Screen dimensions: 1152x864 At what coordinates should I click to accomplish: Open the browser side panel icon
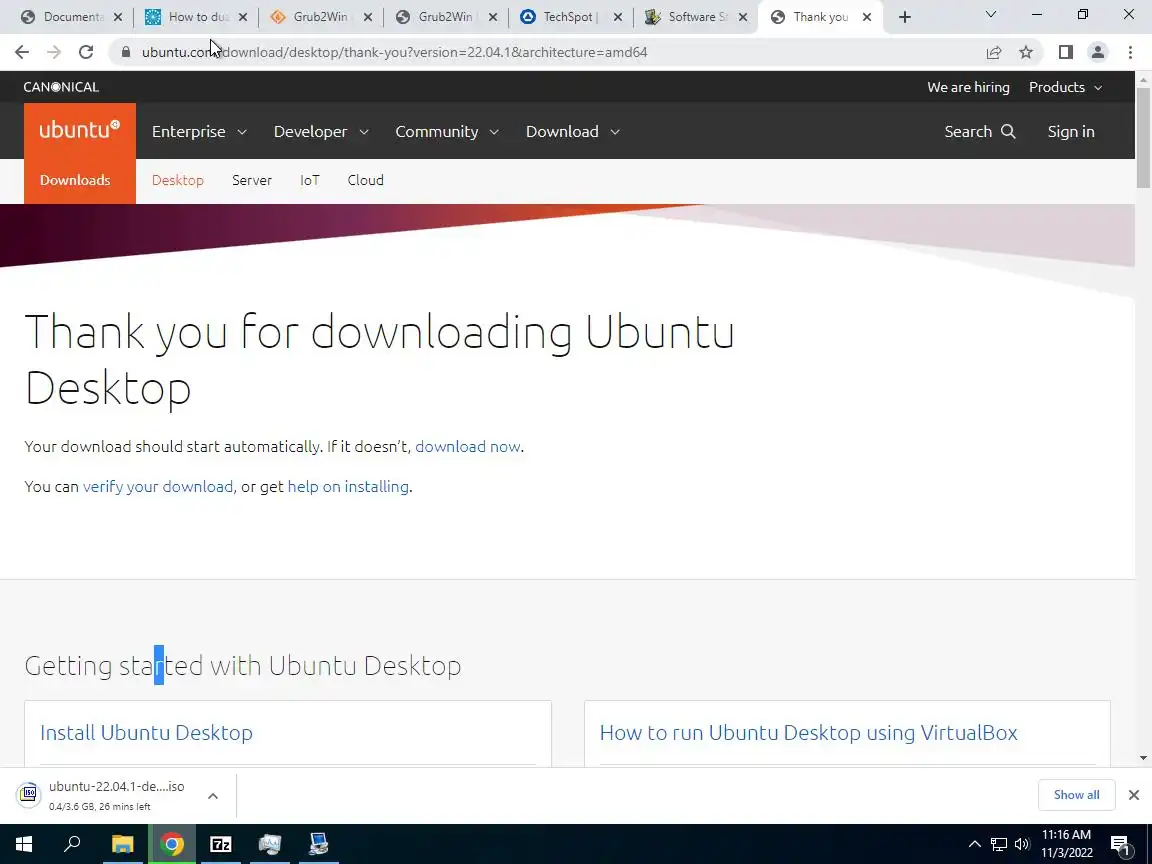(x=1065, y=51)
